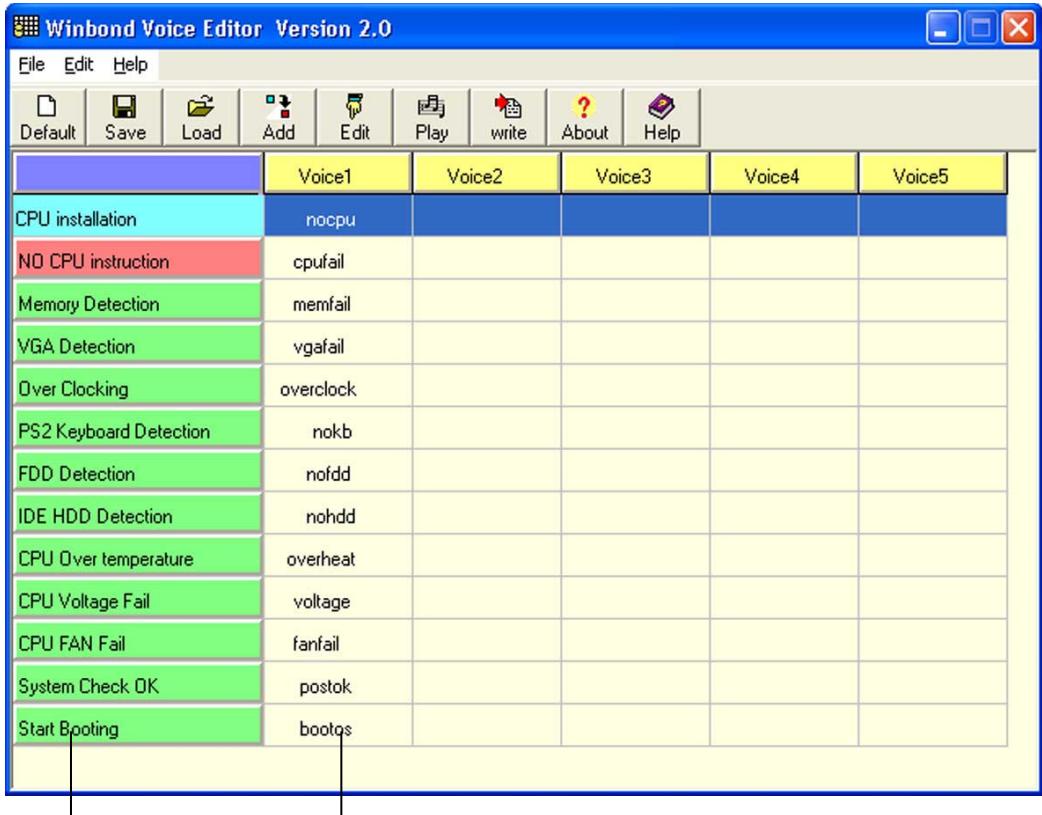Image resolution: width=1042 pixels, height=815 pixels.
Task: Open the Help book icon
Action: [662, 118]
